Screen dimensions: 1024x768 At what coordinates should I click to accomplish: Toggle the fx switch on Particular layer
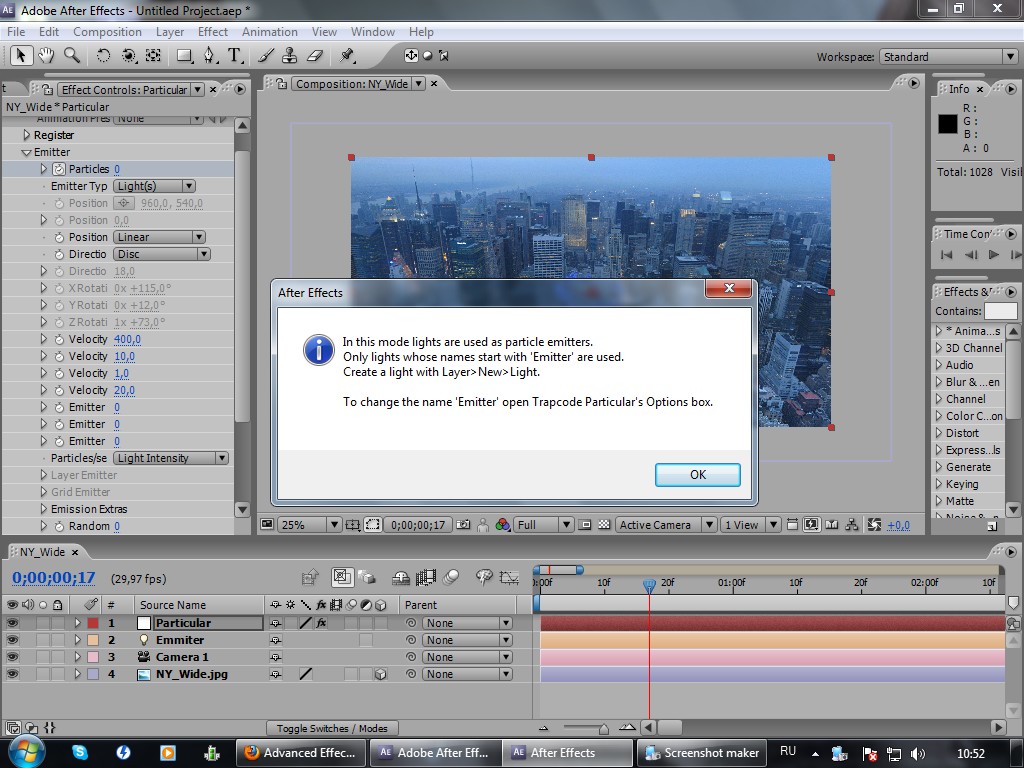[321, 623]
